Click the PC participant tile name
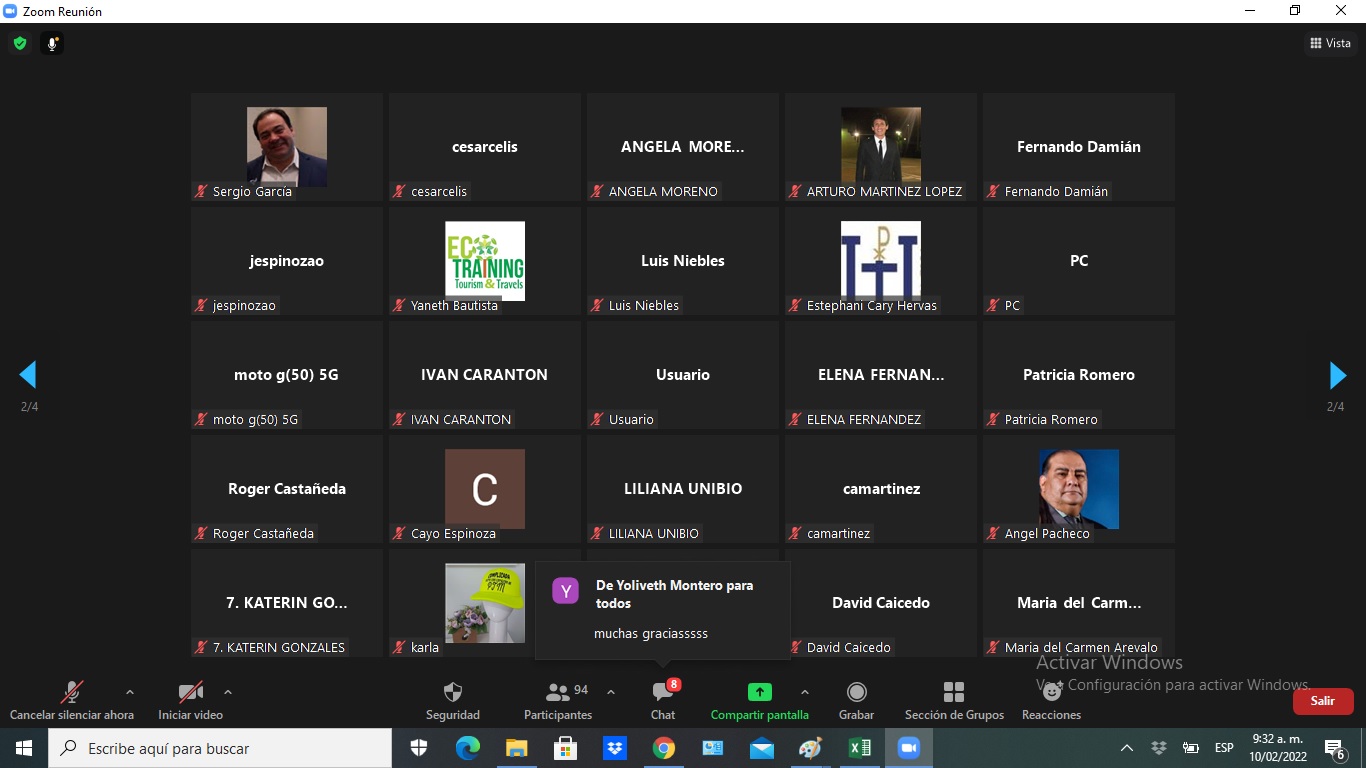The height and width of the screenshot is (768, 1366). pyautogui.click(x=1079, y=261)
